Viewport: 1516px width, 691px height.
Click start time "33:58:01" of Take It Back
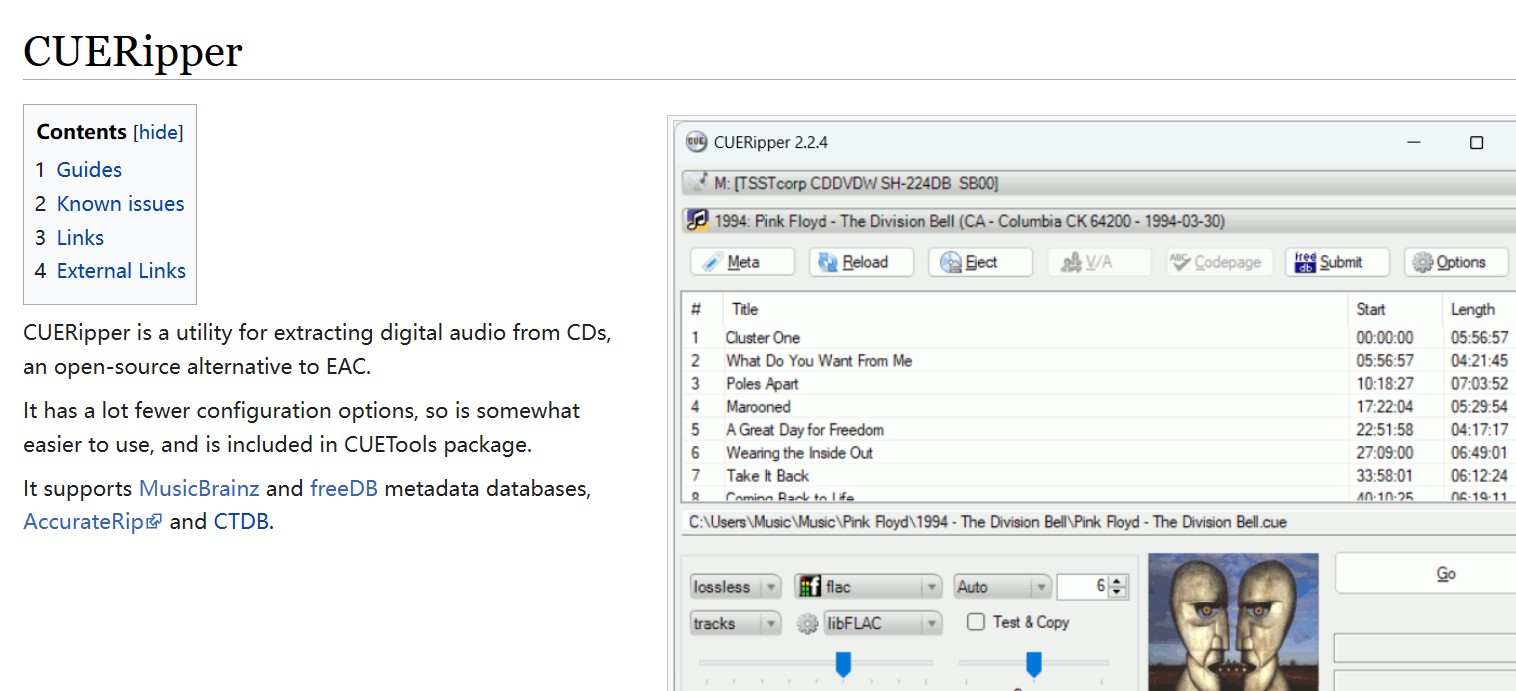1385,476
